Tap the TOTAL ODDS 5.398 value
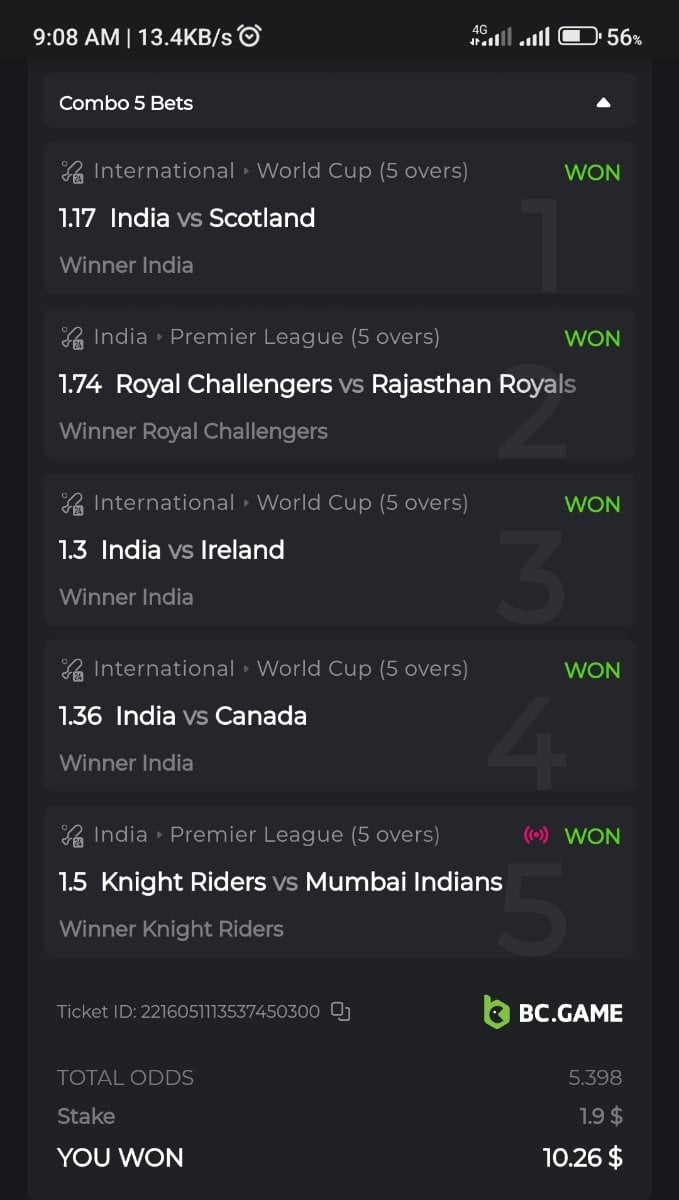The image size is (679, 1200). [x=595, y=1078]
